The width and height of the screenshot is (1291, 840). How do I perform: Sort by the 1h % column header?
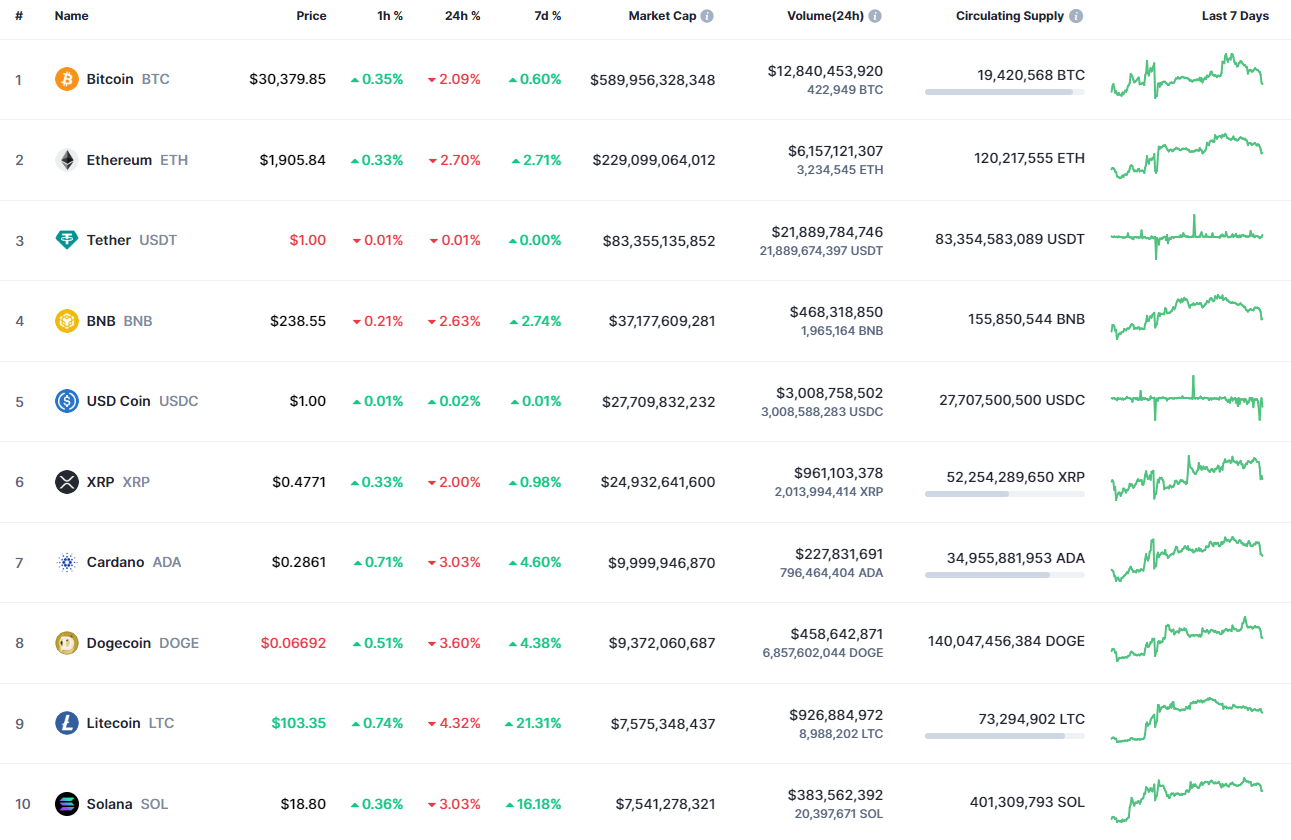pyautogui.click(x=390, y=15)
